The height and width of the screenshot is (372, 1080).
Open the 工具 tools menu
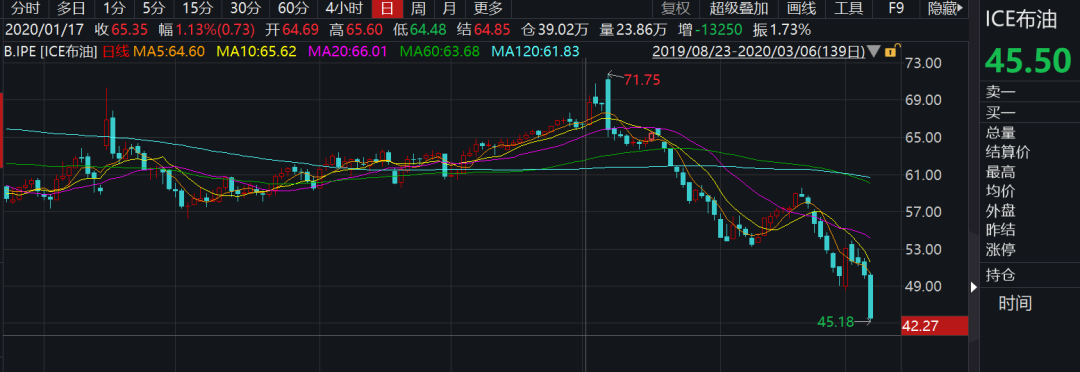[849, 8]
